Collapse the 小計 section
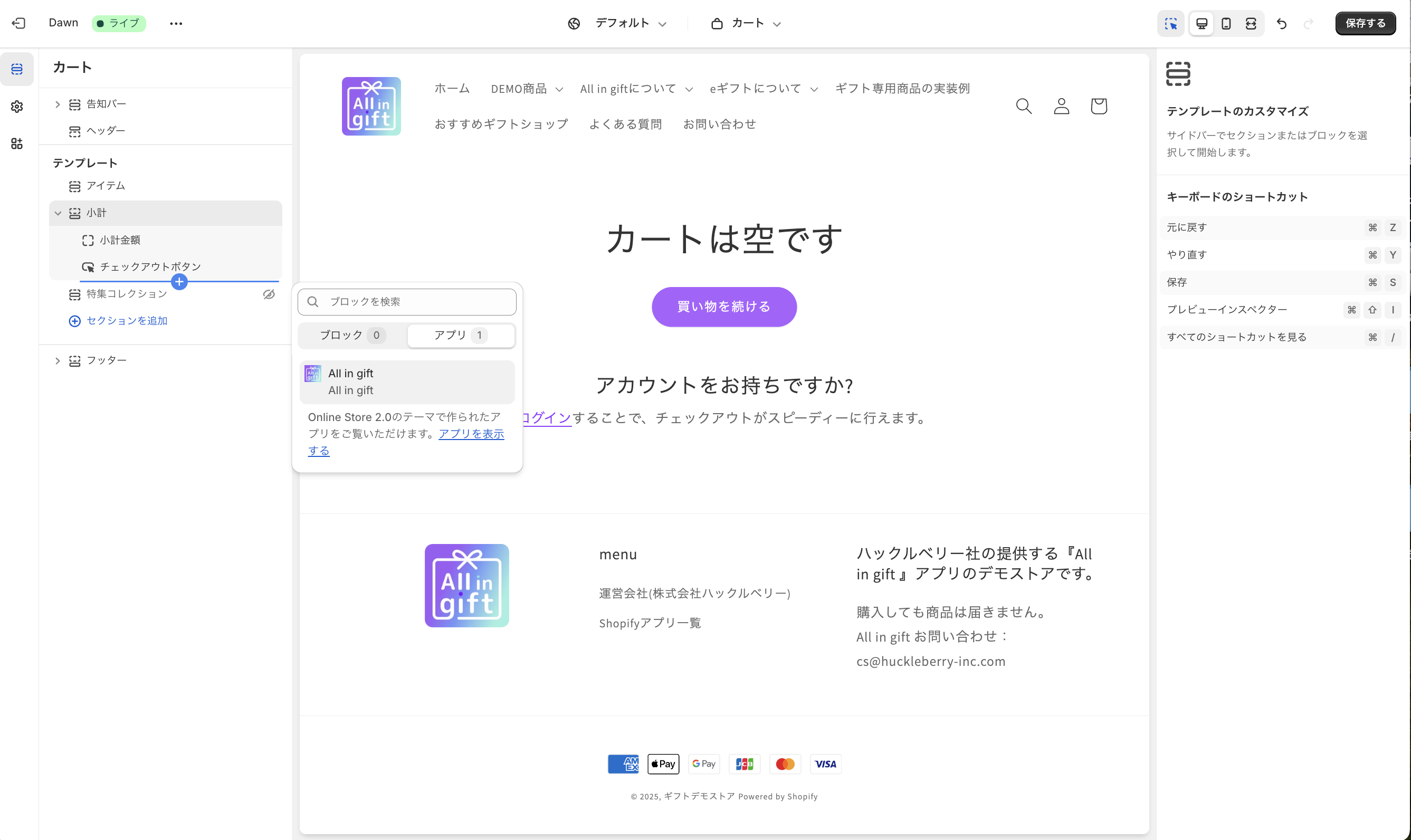Screen dimensions: 1411x840 click(57, 213)
